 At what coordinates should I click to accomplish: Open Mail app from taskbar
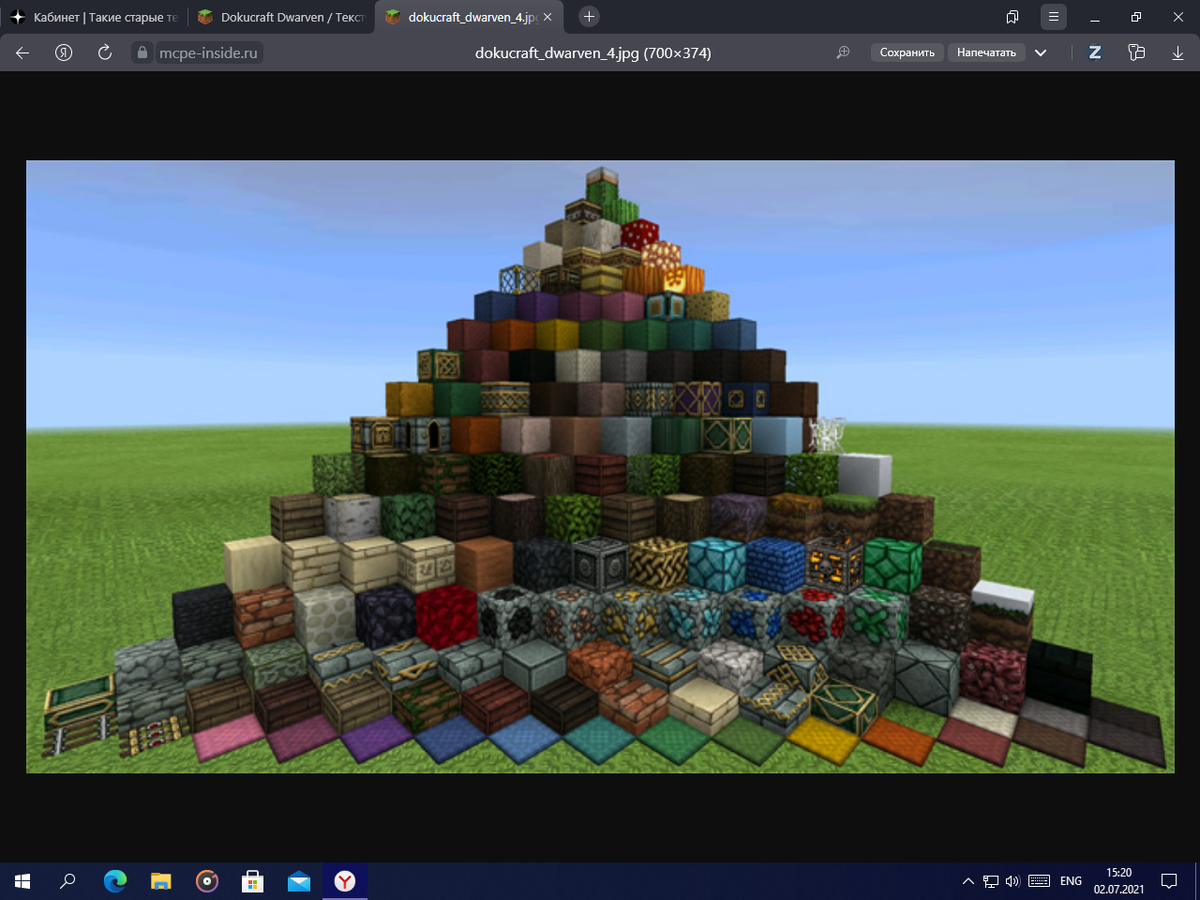299,881
